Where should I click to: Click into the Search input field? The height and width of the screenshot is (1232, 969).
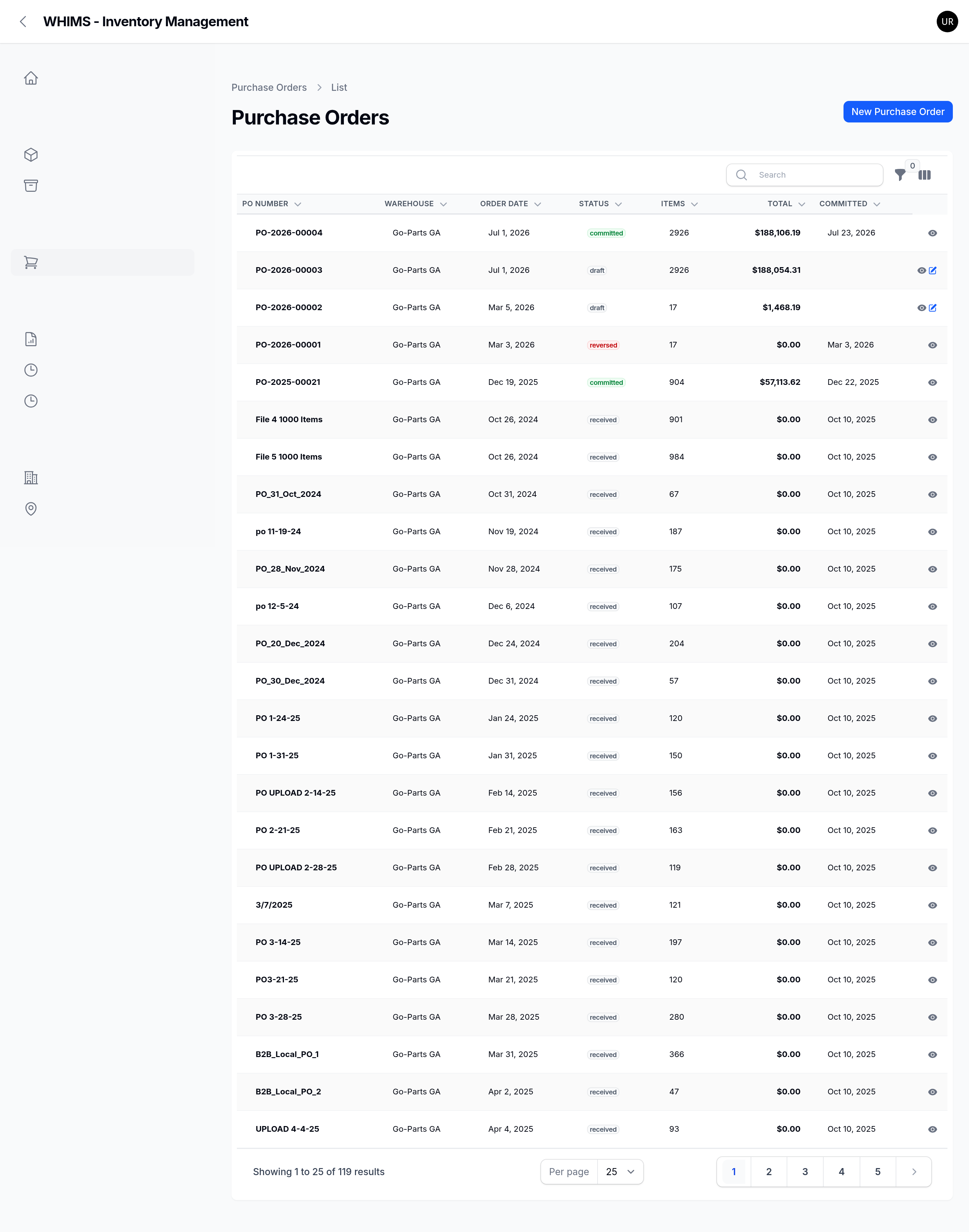pos(804,175)
